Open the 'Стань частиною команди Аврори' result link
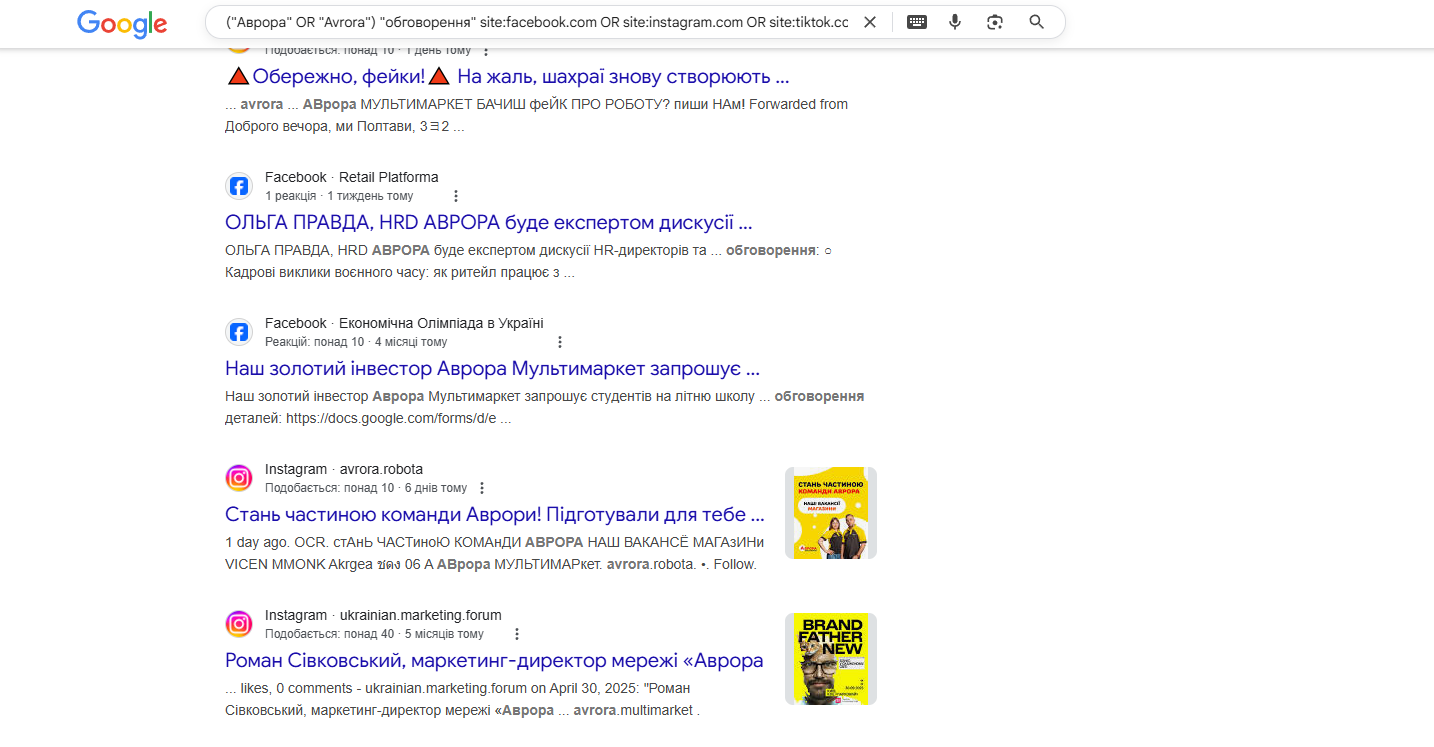The image size is (1434, 747). click(x=495, y=514)
